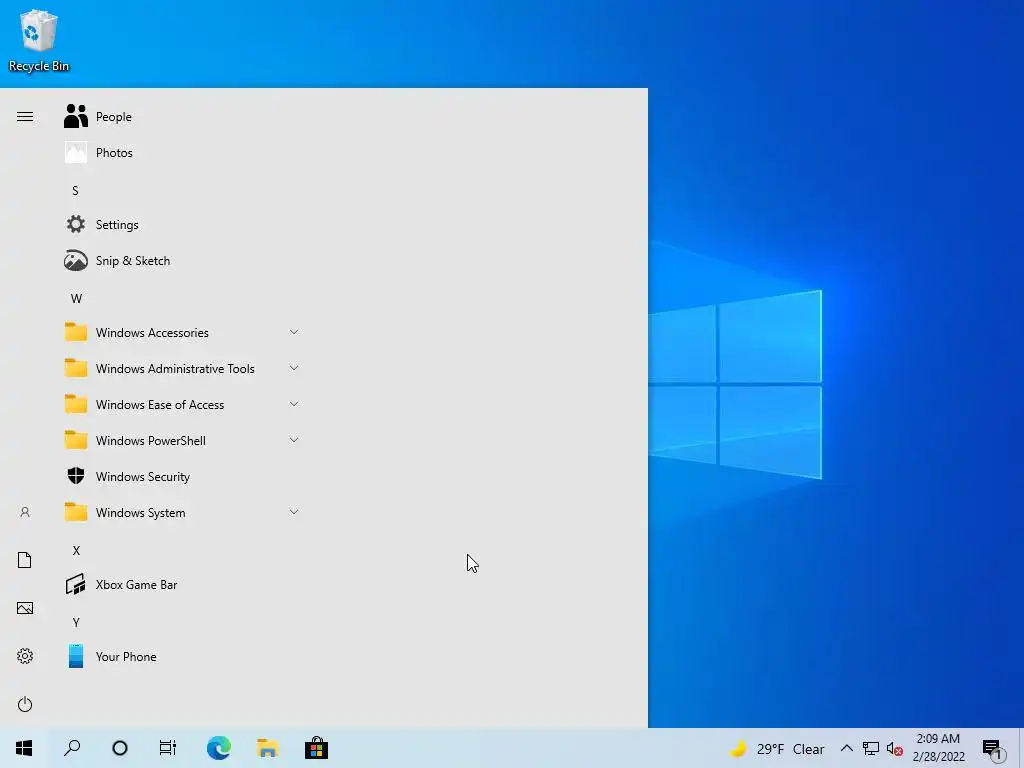Expand Windows Ease of Access chevron
This screenshot has height=768, width=1024.
294,404
